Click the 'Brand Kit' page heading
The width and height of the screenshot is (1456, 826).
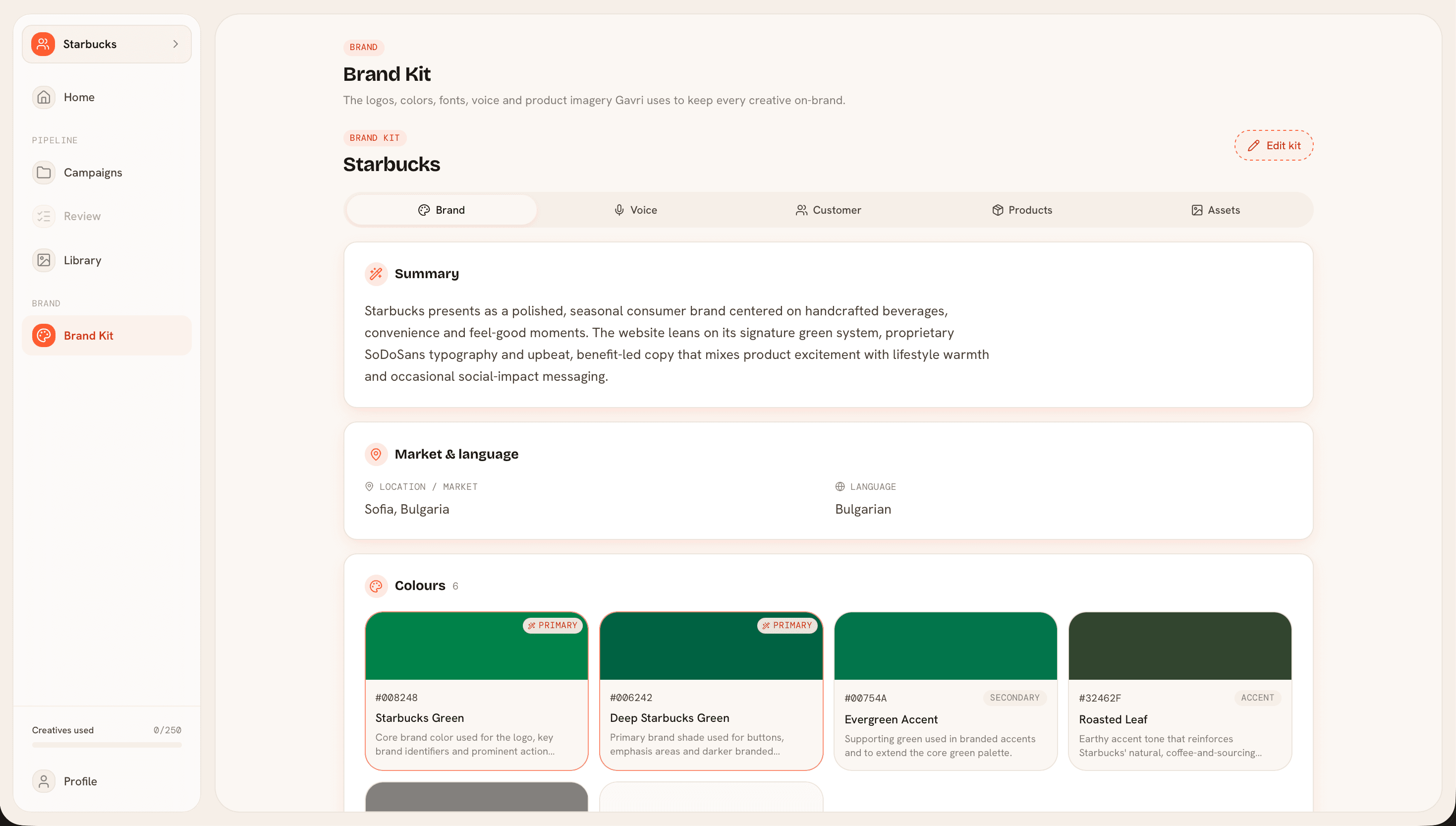pyautogui.click(x=387, y=74)
